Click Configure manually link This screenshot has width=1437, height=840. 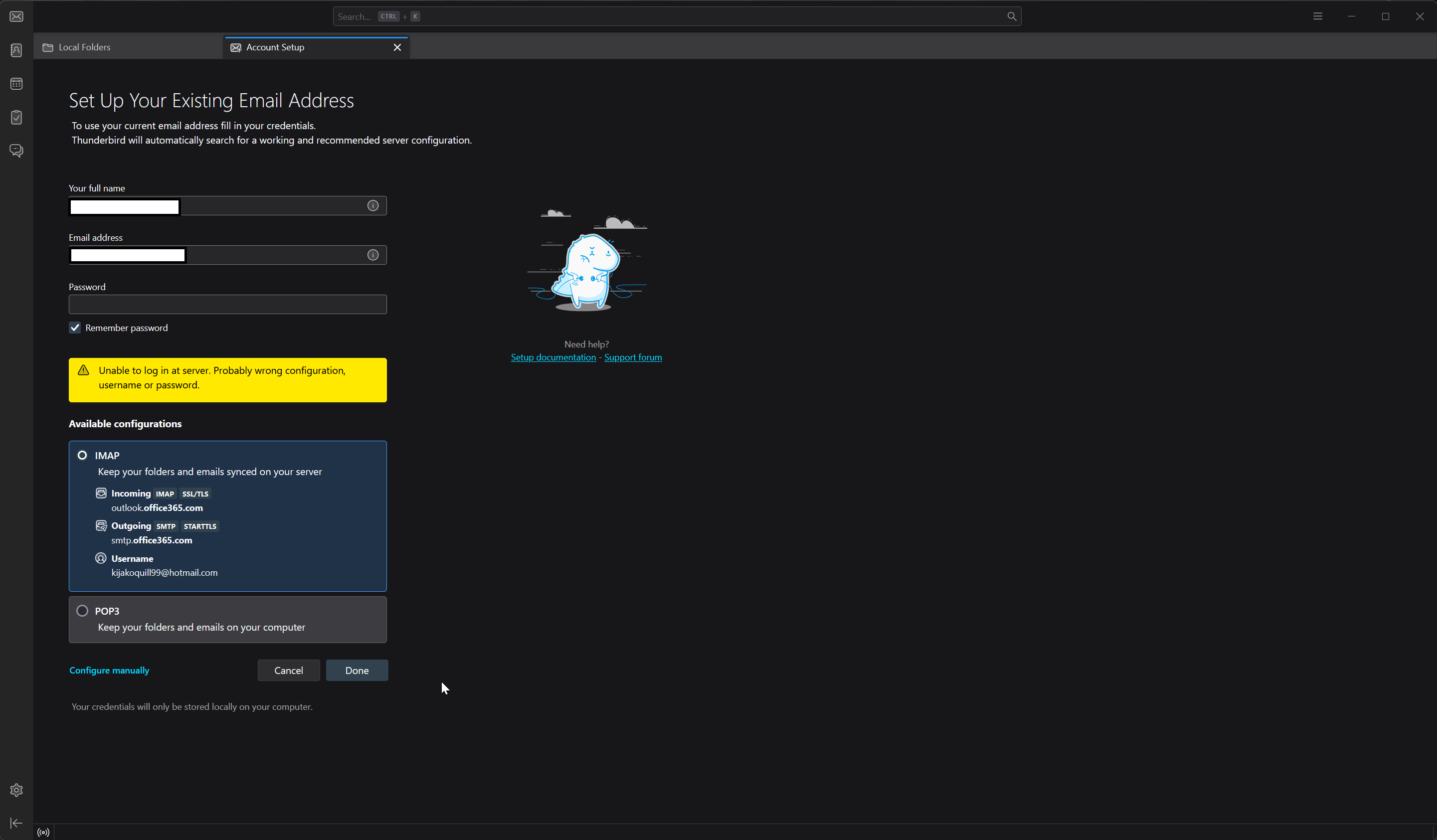(x=109, y=670)
